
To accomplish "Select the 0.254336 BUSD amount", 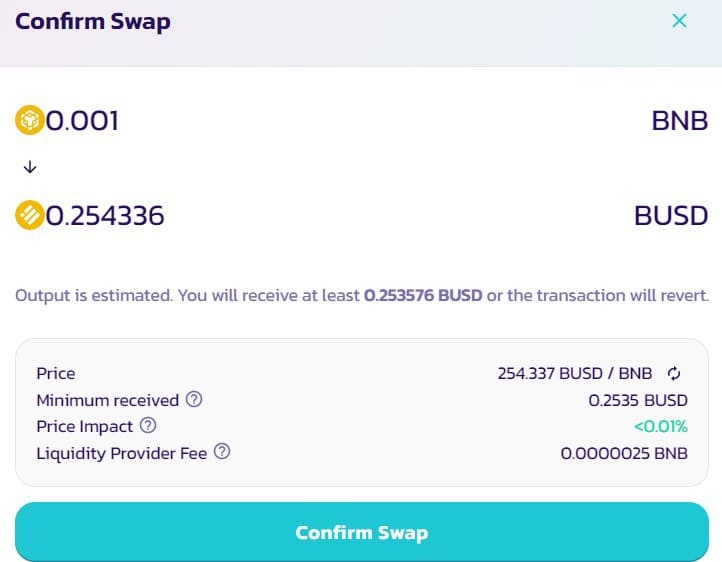I will [x=105, y=215].
